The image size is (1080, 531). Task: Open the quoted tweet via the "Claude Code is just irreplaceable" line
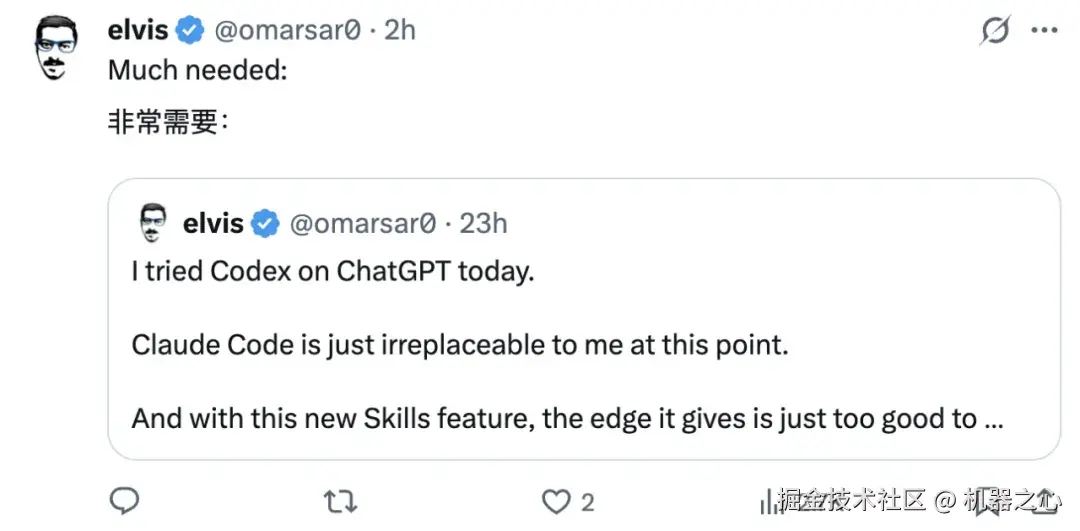click(460, 346)
